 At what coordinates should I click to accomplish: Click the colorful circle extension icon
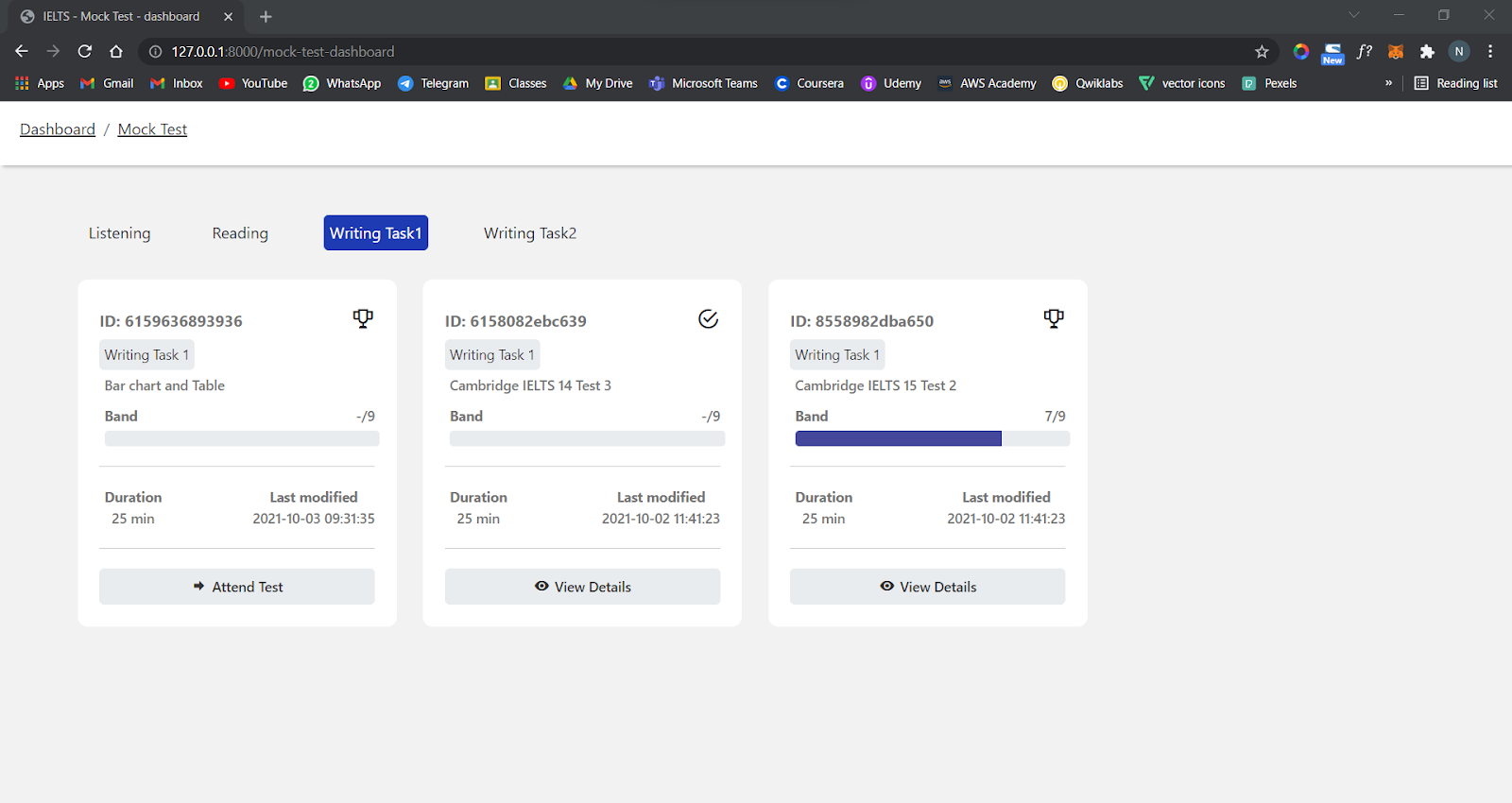[x=1301, y=52]
